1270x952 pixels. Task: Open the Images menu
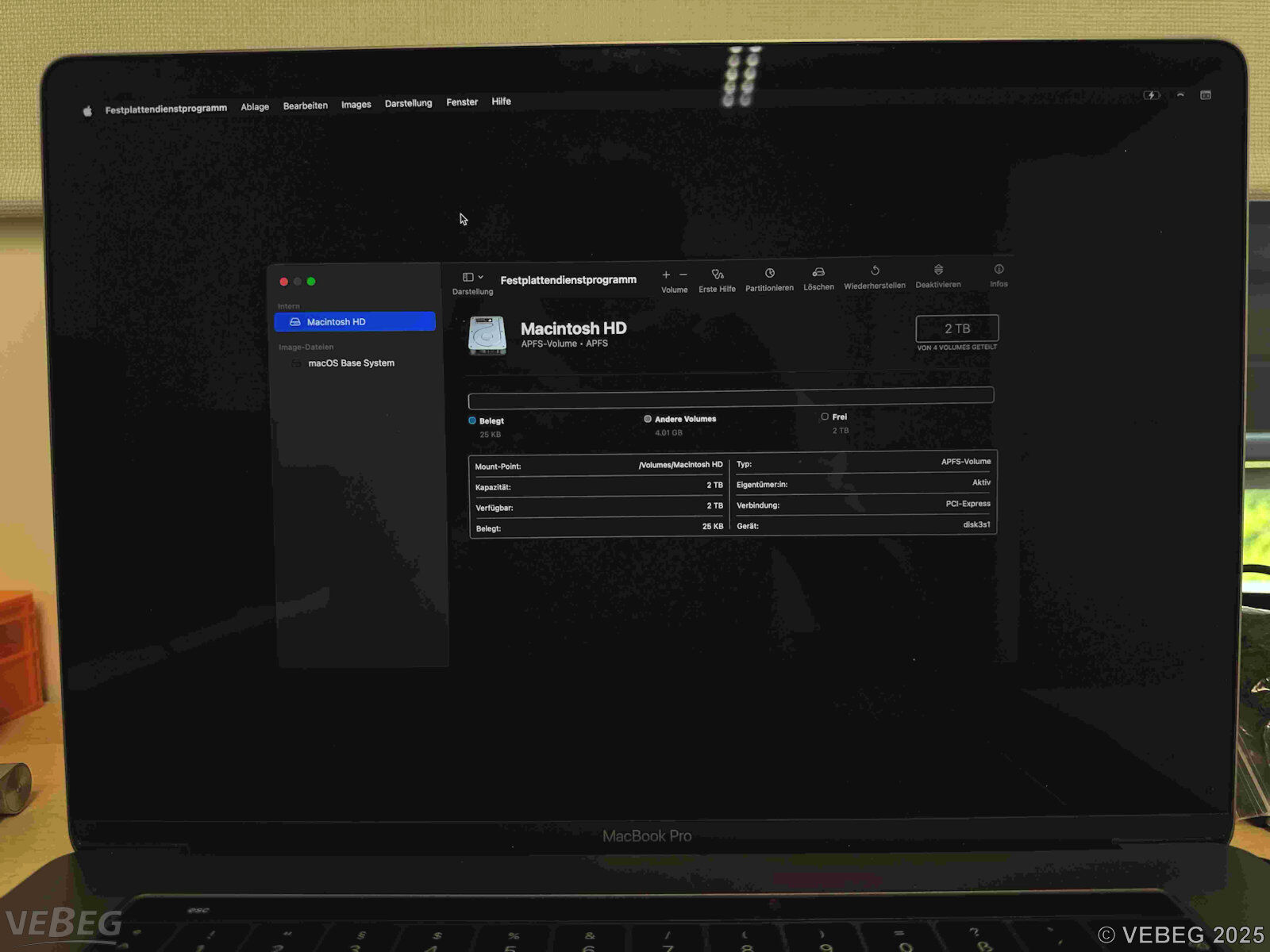(356, 105)
